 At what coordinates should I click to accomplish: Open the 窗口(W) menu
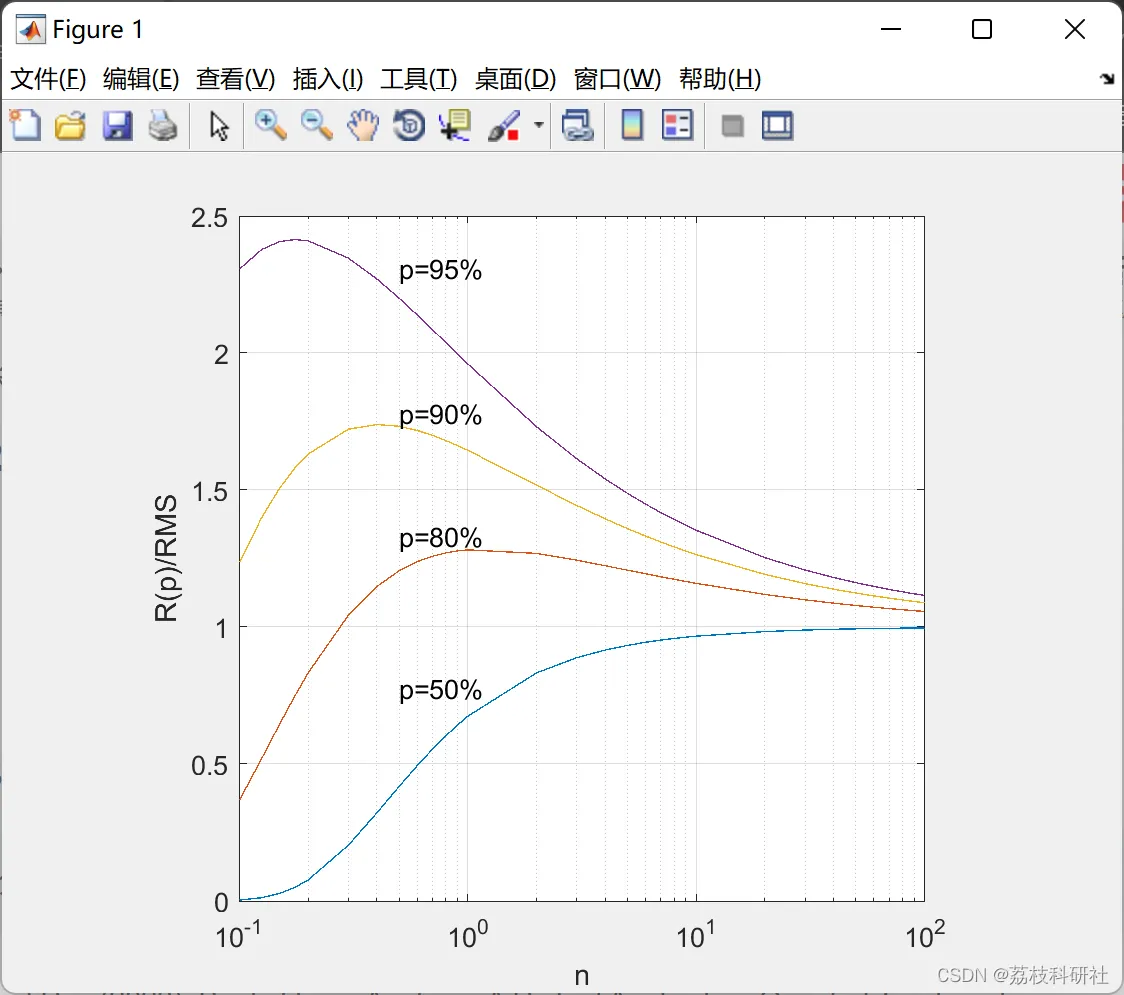[x=617, y=79]
